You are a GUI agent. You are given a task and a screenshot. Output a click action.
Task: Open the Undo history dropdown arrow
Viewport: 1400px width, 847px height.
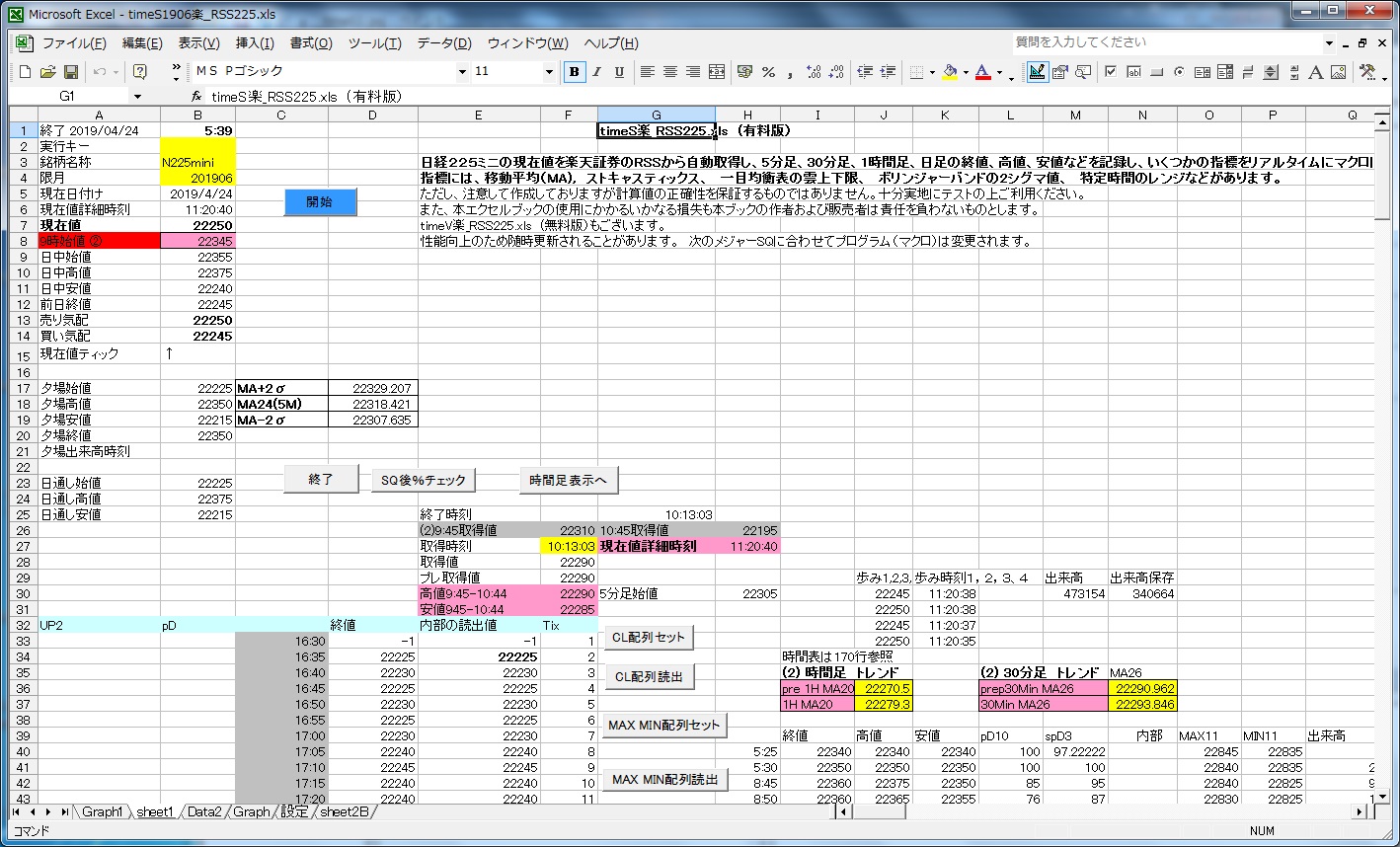tap(116, 72)
